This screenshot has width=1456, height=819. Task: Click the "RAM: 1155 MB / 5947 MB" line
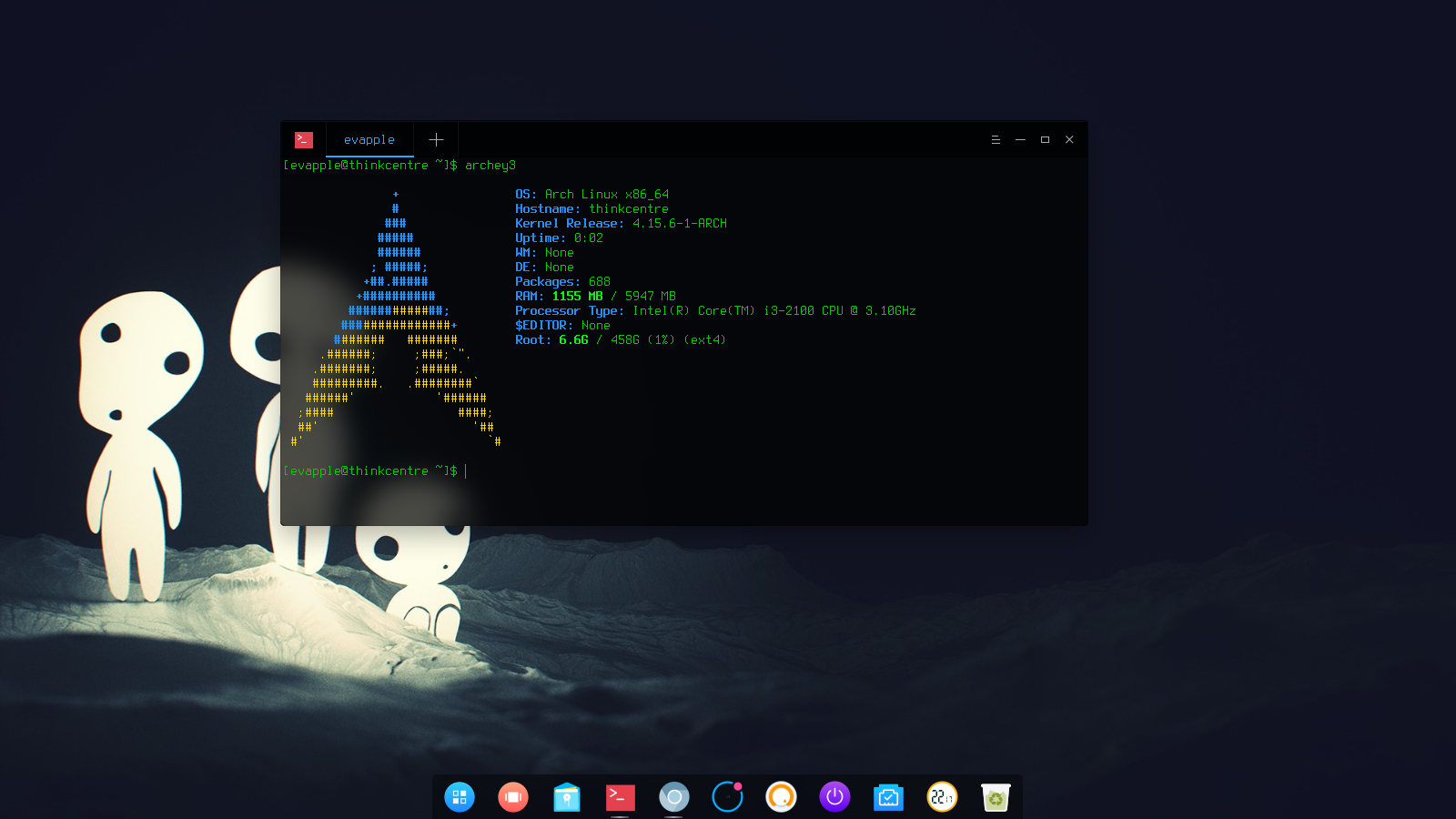595,297
